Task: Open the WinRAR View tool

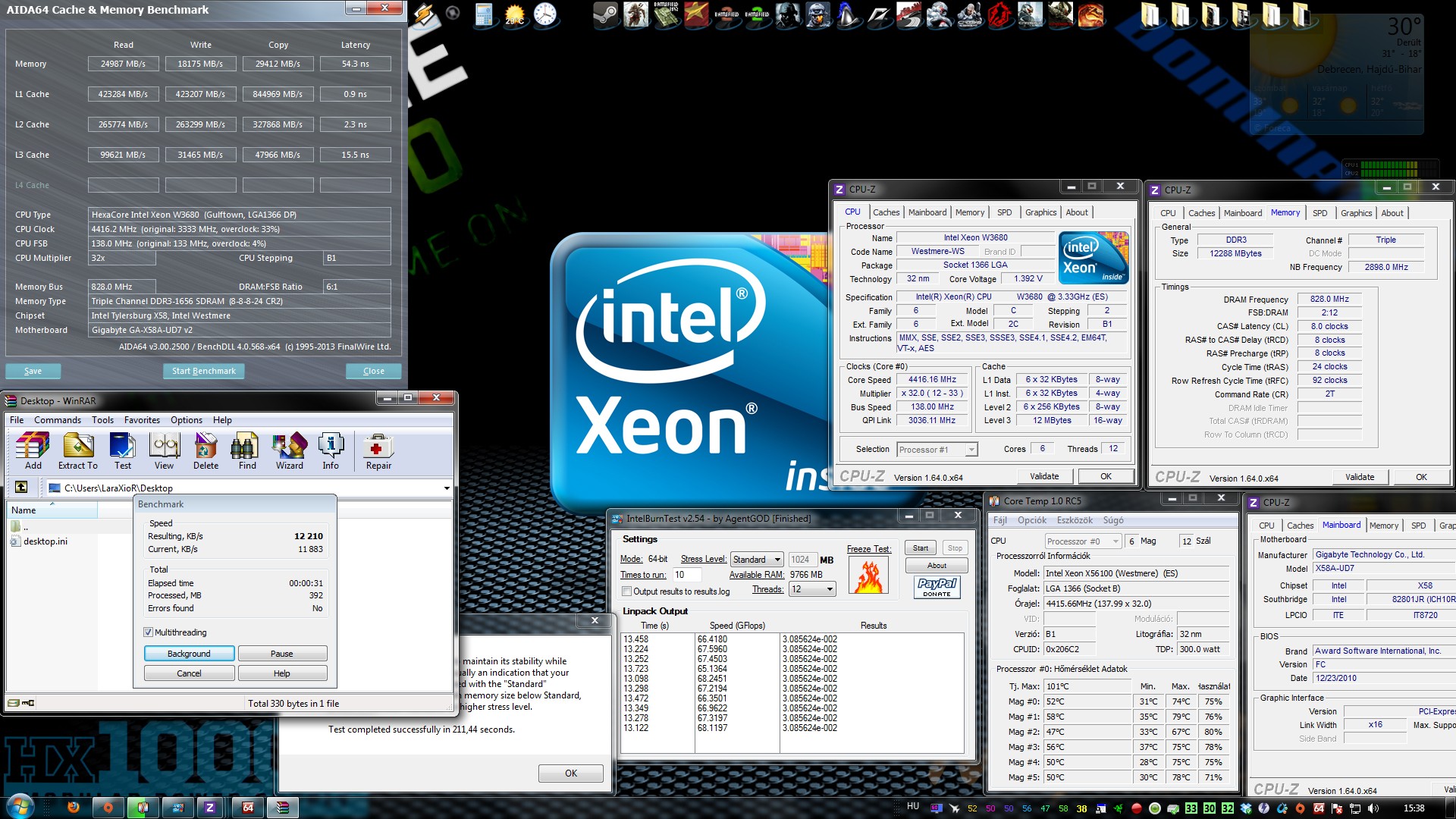Action: tap(164, 450)
